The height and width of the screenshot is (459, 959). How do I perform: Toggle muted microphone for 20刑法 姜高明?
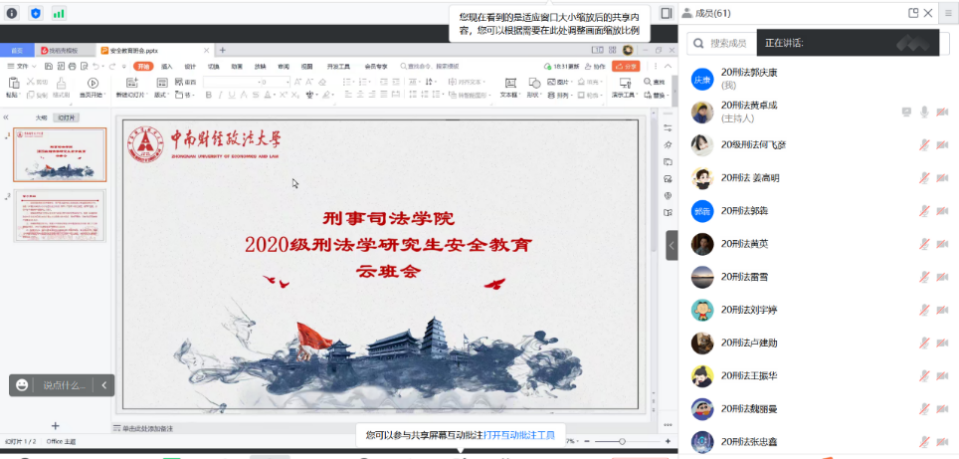[x=925, y=178]
